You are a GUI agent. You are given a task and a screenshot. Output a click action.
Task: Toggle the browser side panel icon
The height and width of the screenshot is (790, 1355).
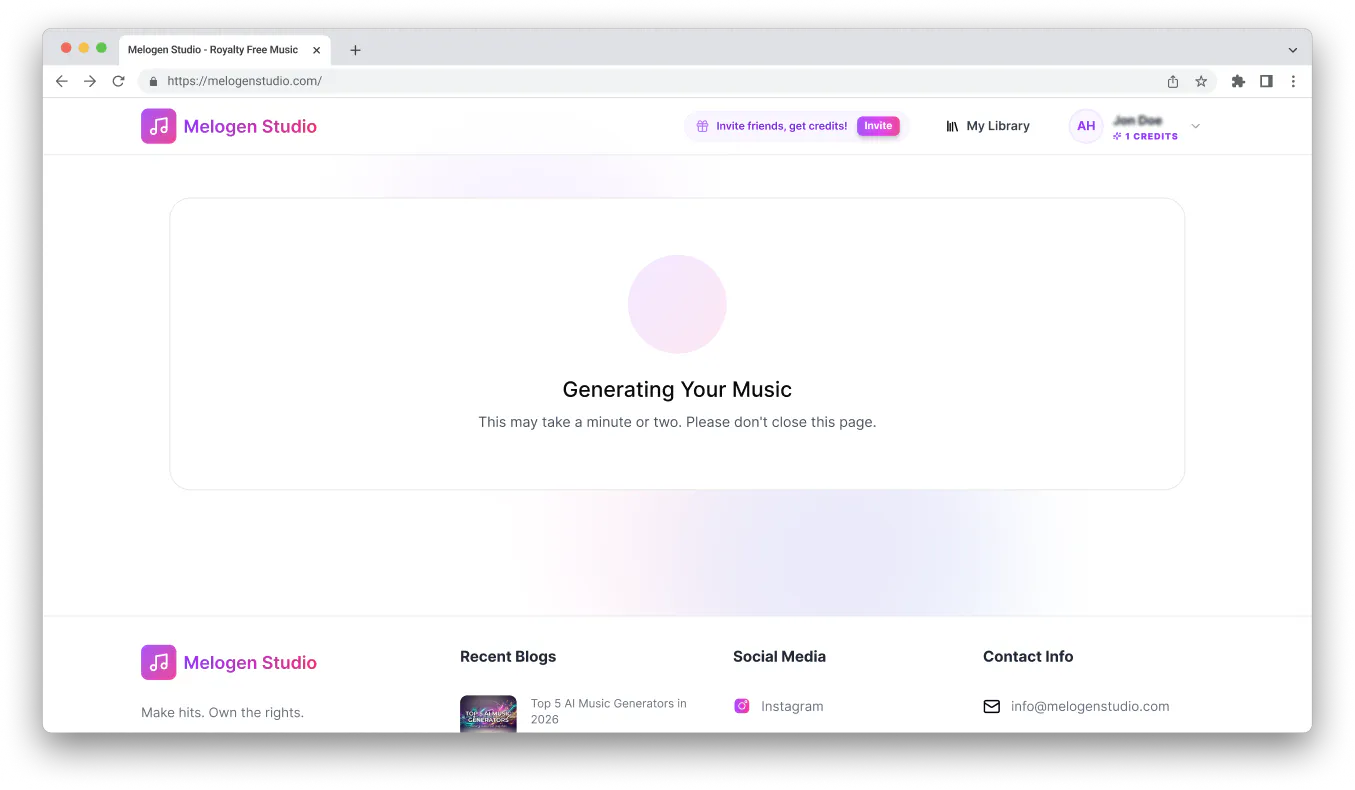pos(1266,81)
